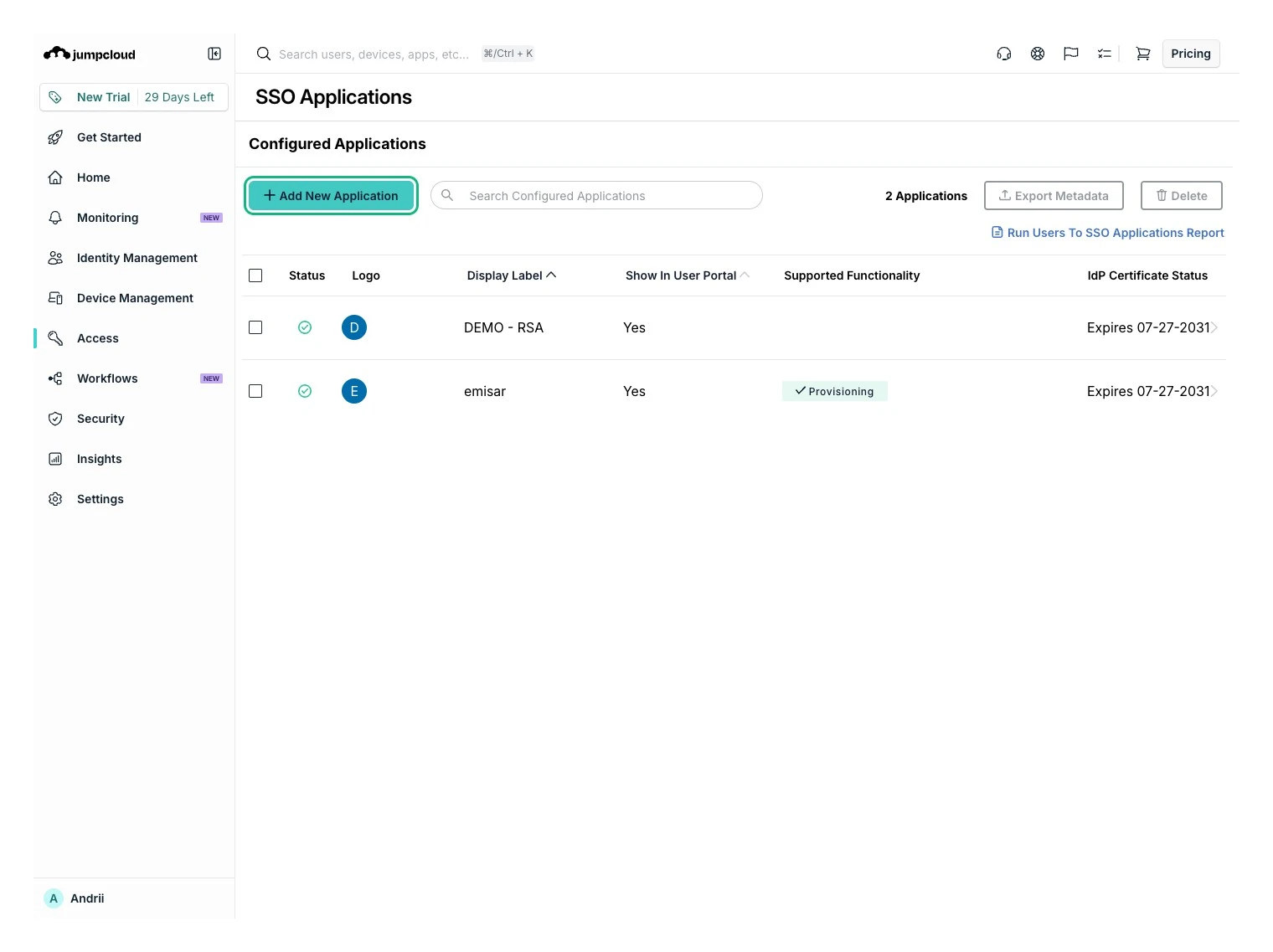Click 29 Days Left text
1273x952 pixels.
pyautogui.click(x=179, y=97)
